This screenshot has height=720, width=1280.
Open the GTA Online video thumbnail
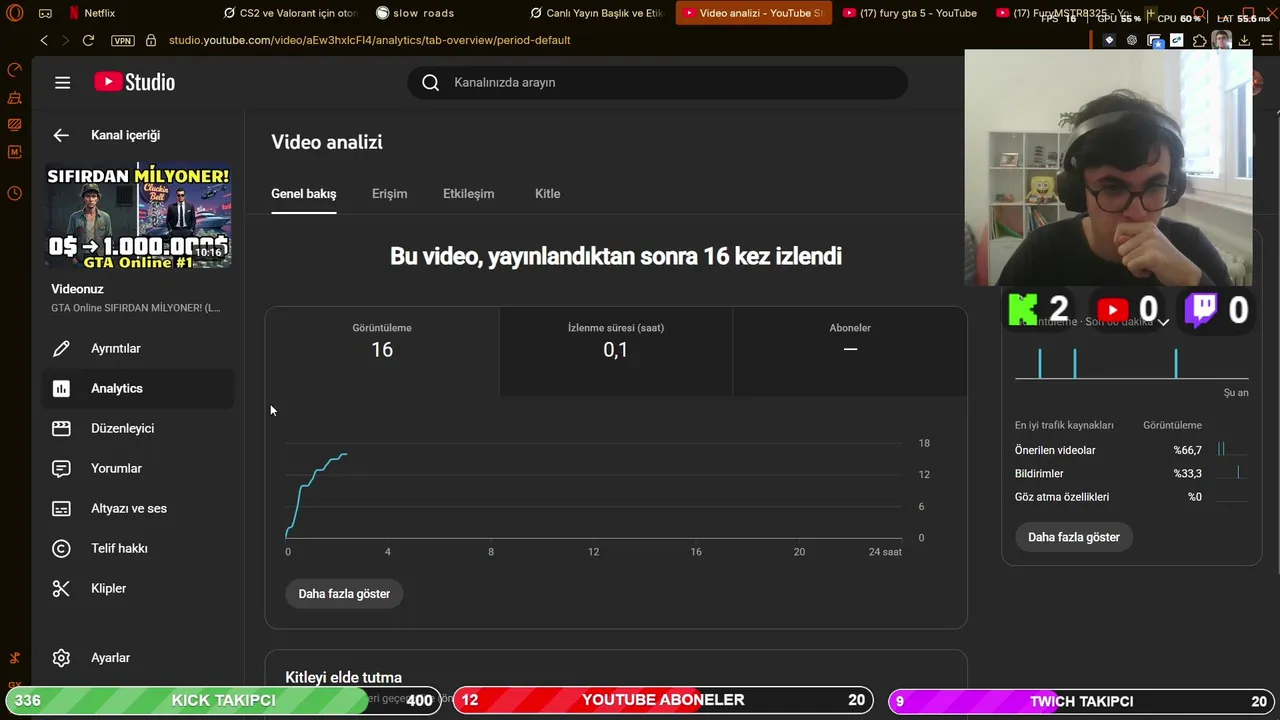point(139,215)
